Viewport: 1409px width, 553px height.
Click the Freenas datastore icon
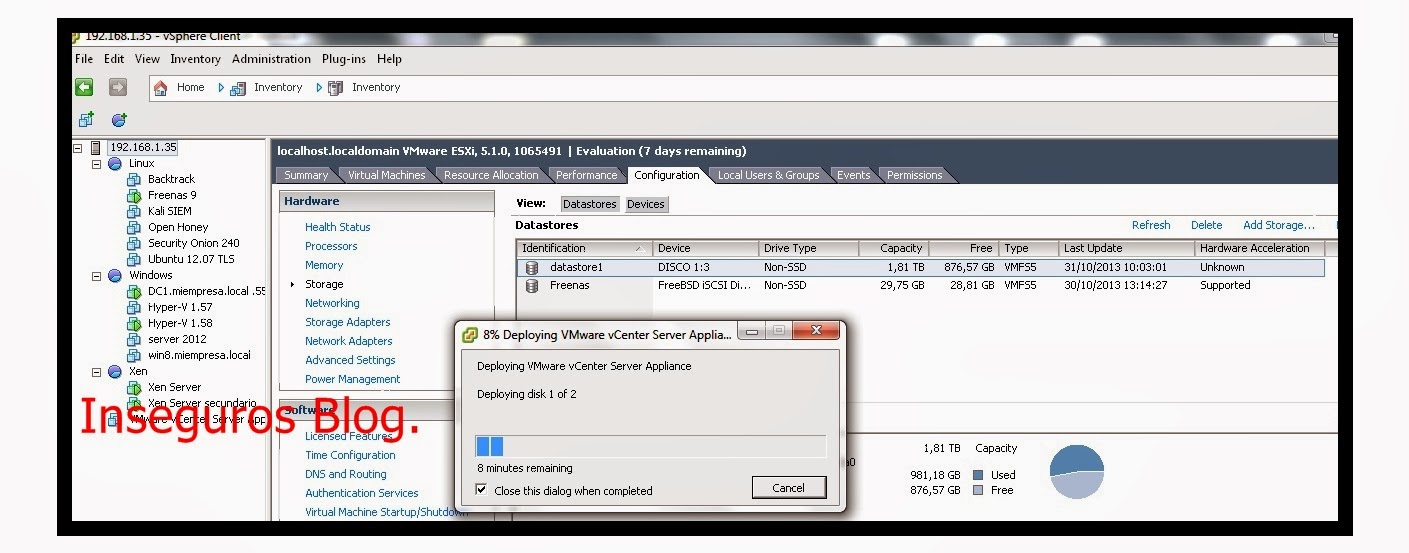[532, 286]
